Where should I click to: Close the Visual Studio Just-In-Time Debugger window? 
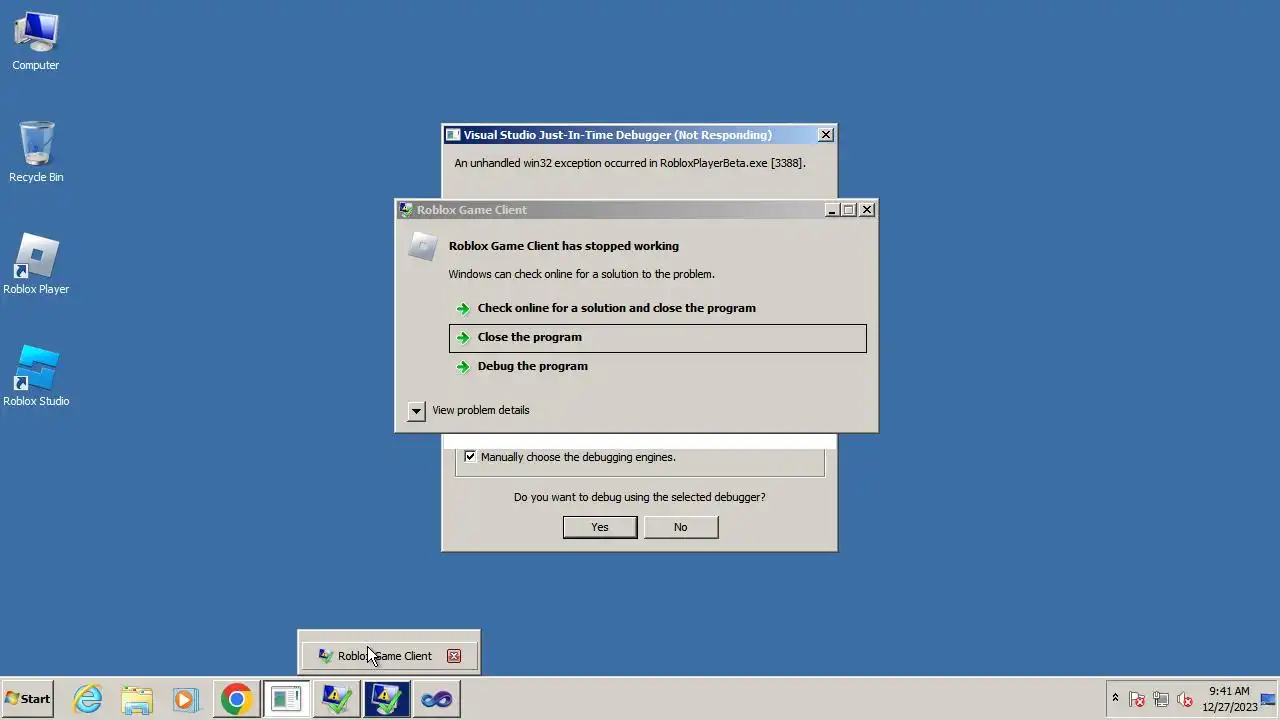[826, 135]
